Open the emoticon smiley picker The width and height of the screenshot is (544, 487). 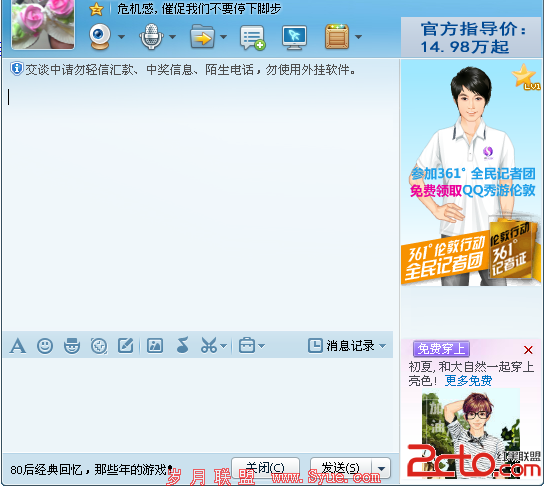45,346
